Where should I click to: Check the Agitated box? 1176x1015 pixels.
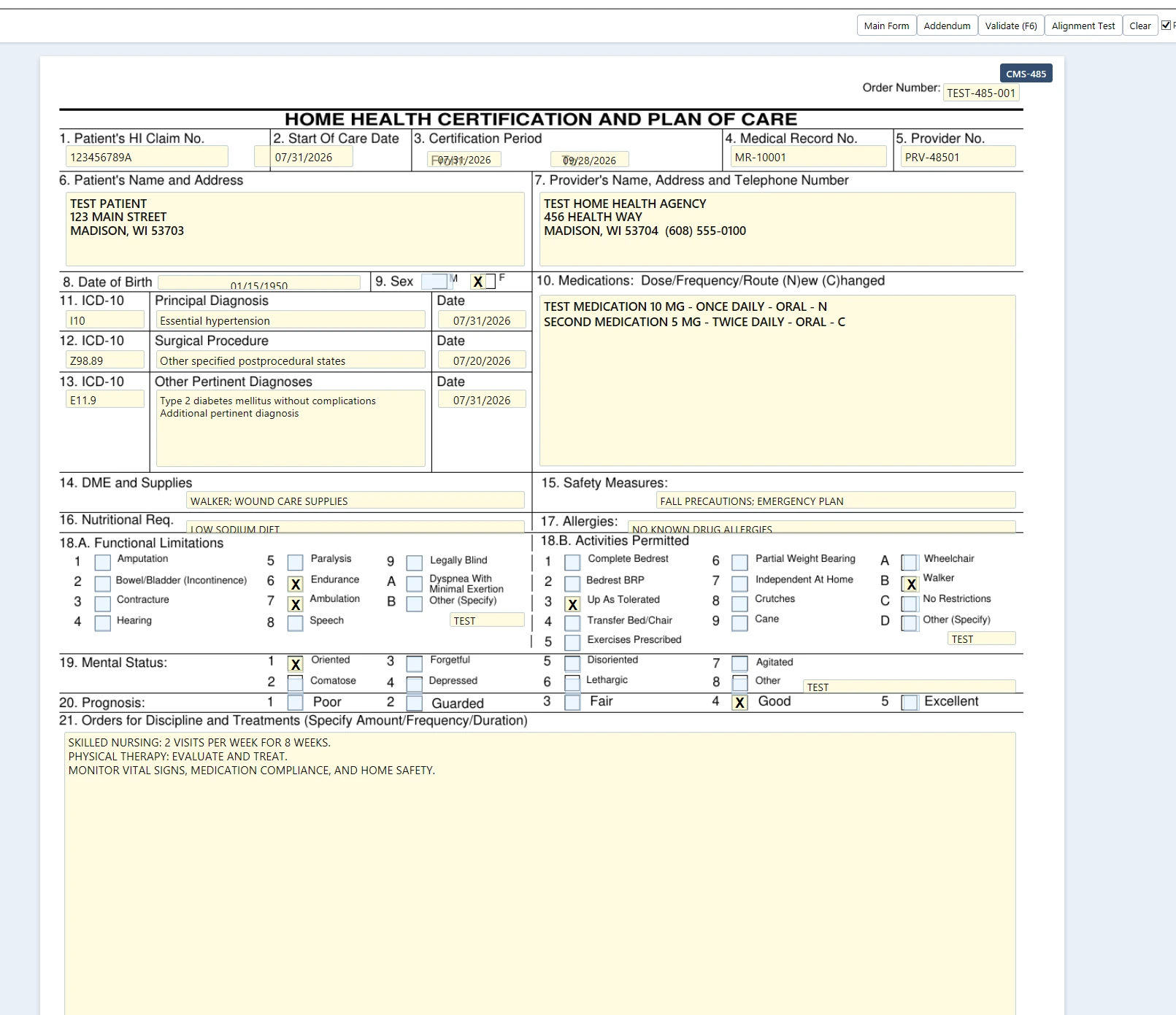tap(739, 663)
